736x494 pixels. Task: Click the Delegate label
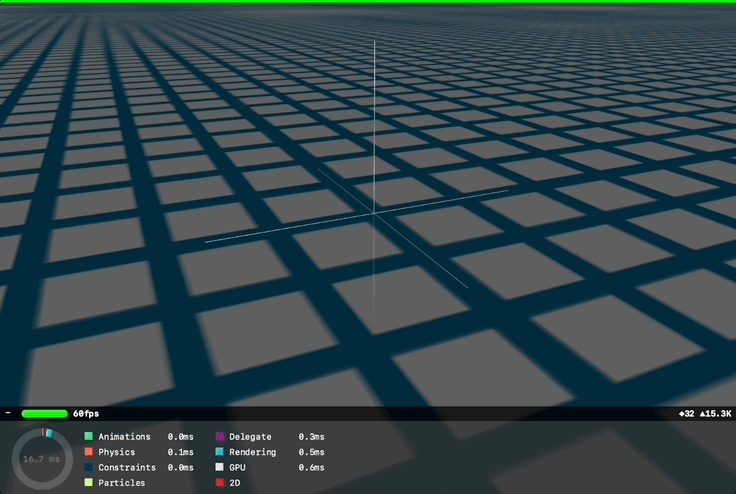pos(250,437)
